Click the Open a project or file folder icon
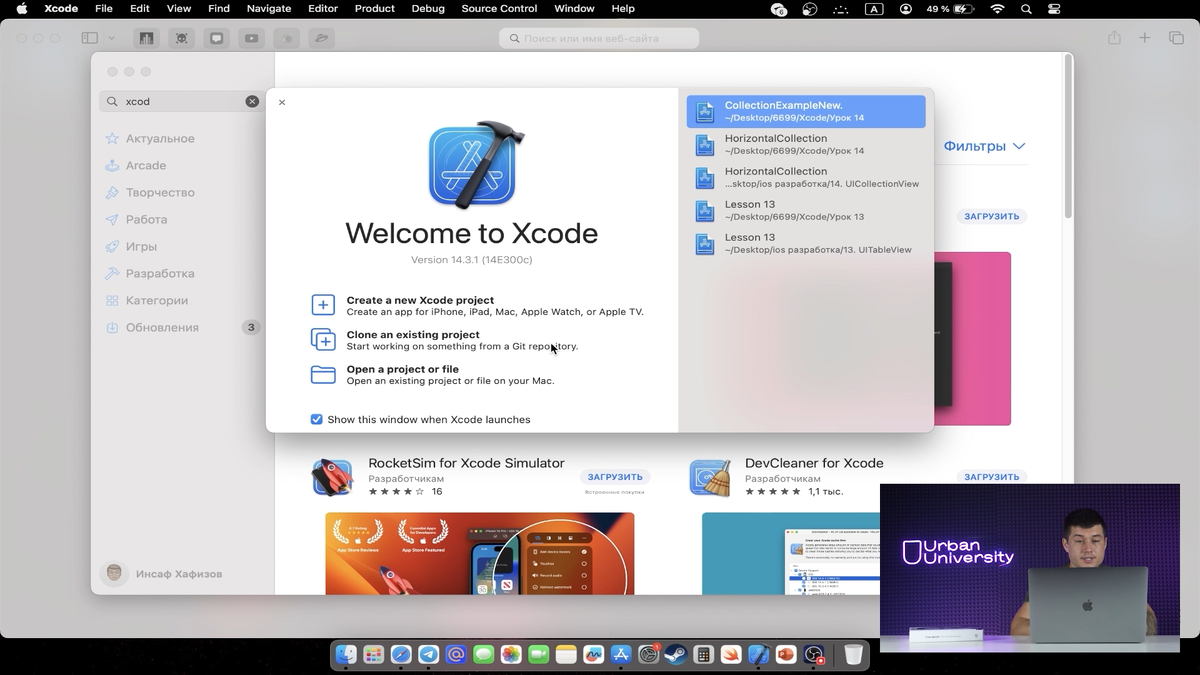 click(323, 374)
